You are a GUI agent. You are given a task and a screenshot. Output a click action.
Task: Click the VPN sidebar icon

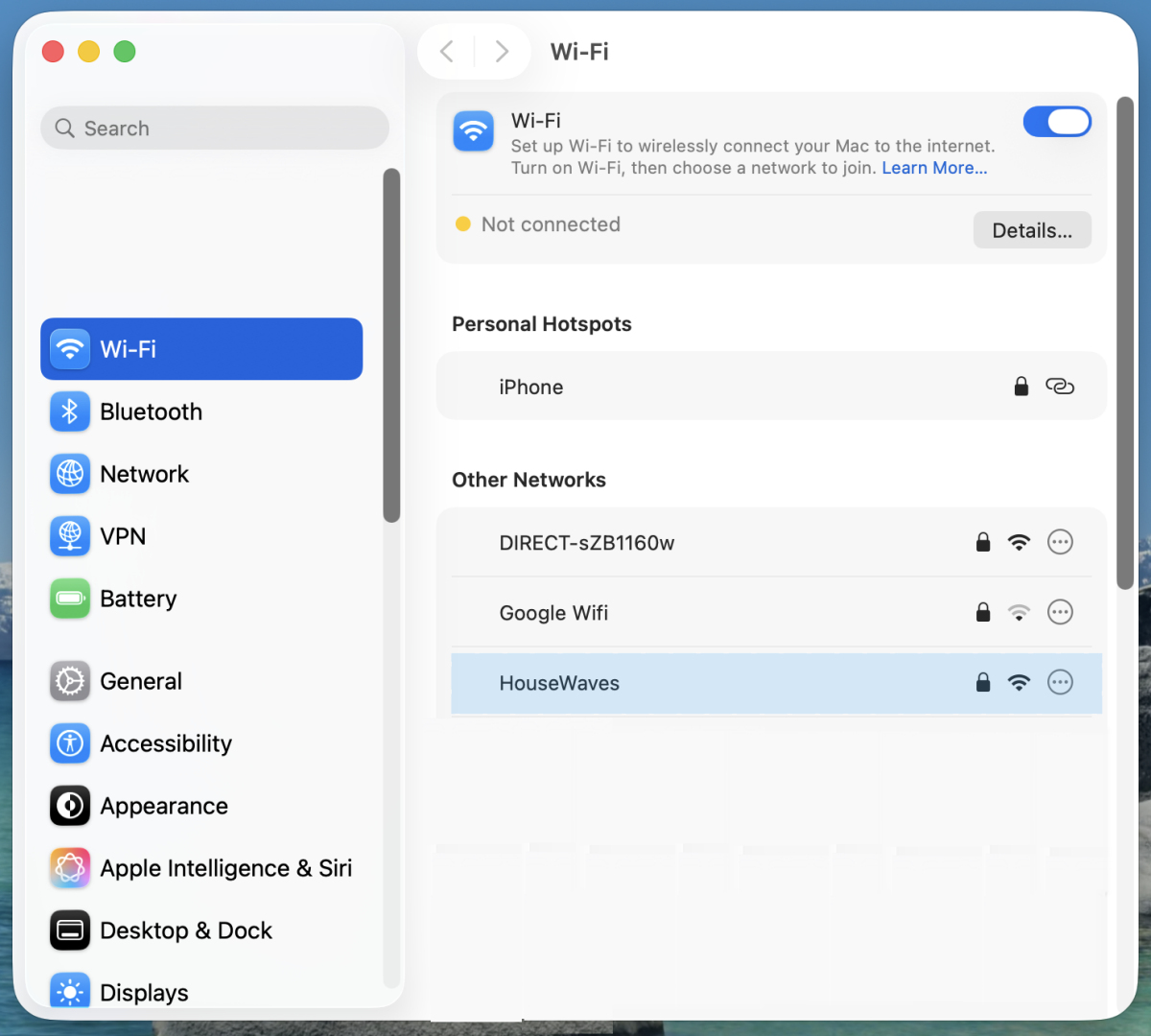pyautogui.click(x=69, y=536)
